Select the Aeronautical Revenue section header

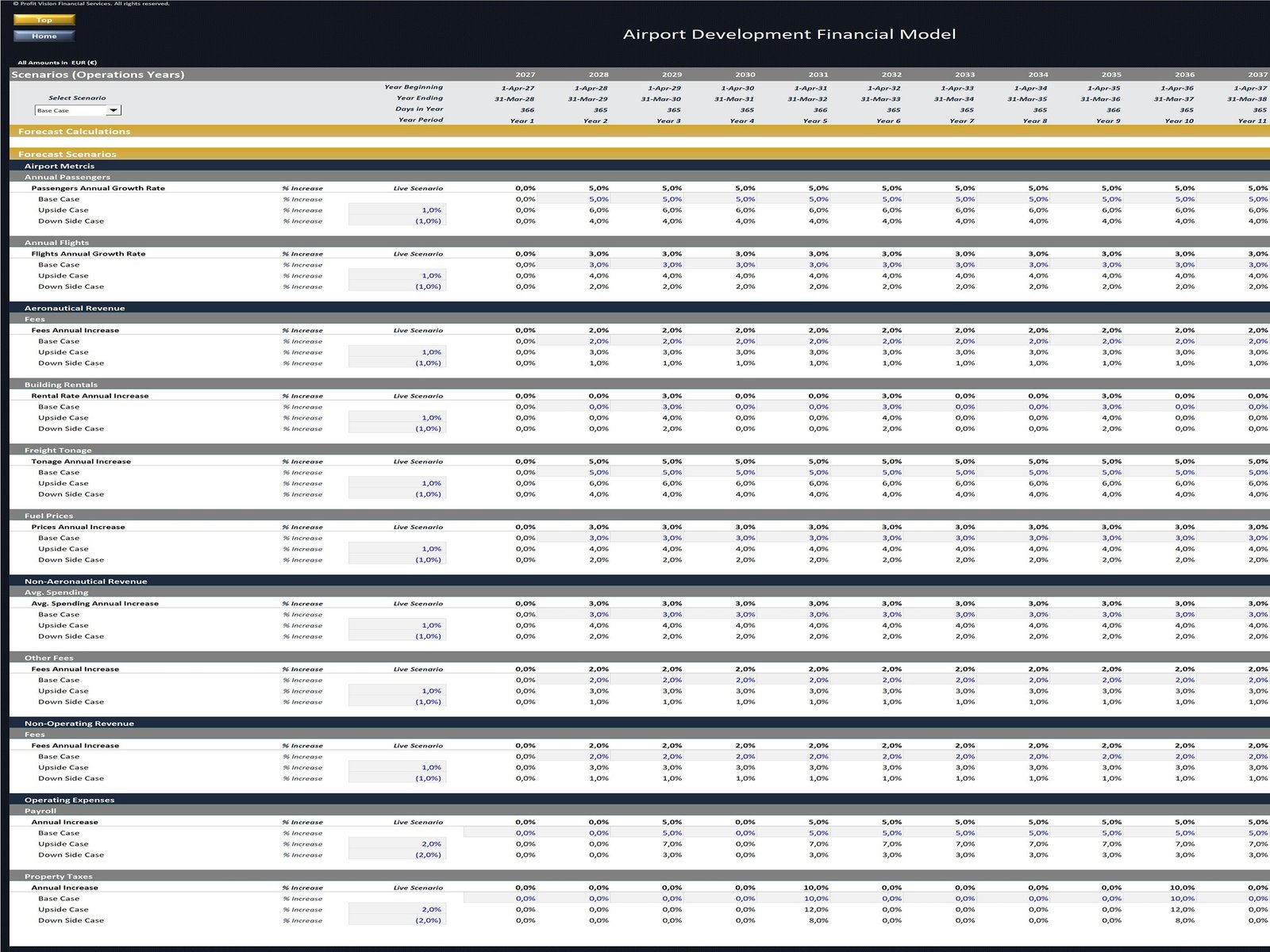(75, 308)
